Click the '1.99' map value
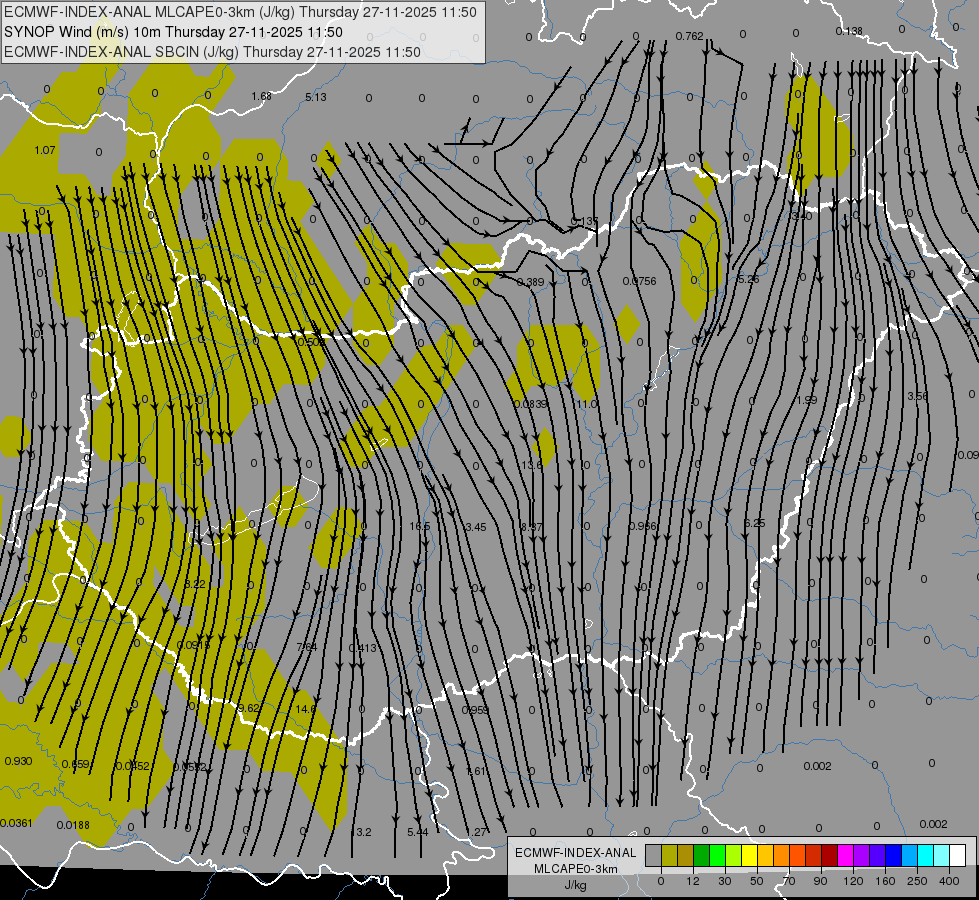 coord(807,400)
